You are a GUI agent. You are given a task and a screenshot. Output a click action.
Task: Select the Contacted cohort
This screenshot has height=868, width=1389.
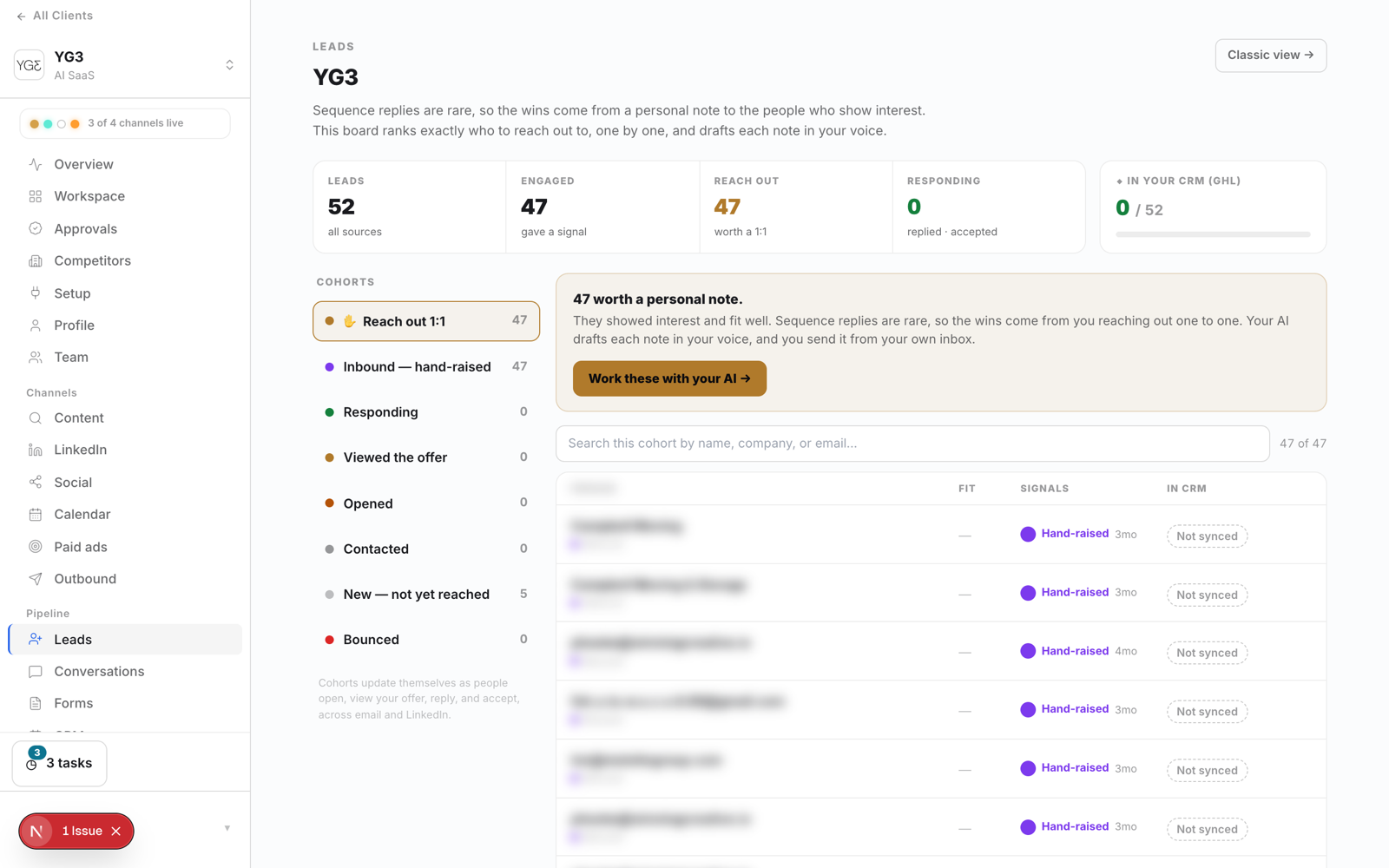(x=426, y=549)
